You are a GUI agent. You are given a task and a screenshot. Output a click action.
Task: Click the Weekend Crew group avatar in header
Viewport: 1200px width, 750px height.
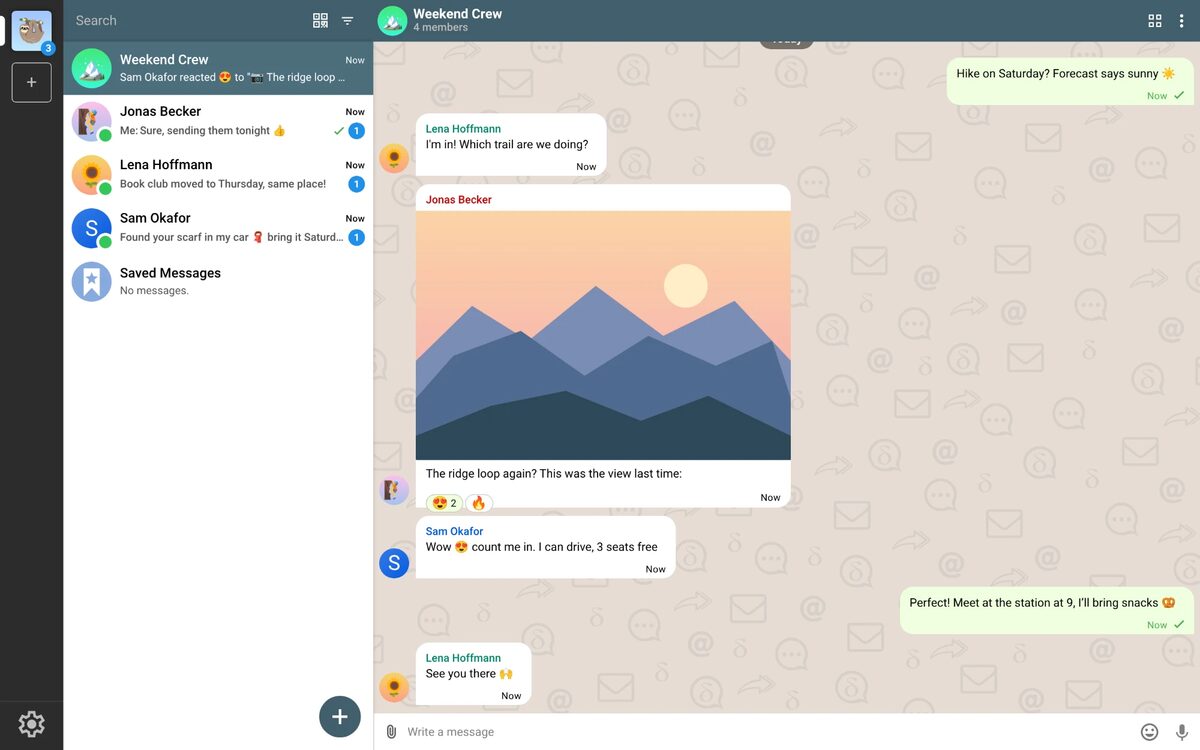coord(392,20)
